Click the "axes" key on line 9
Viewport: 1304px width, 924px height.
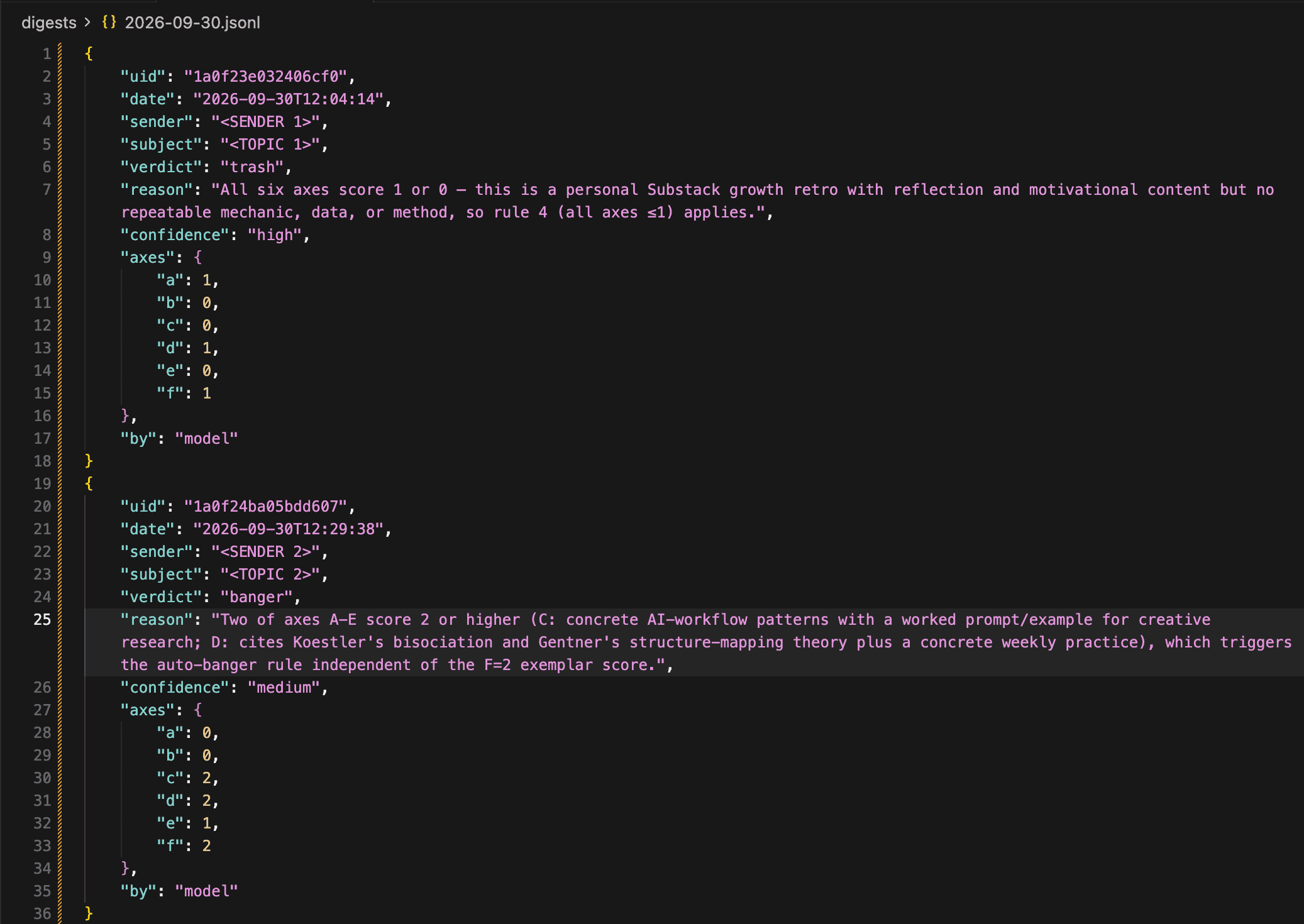[x=148, y=258]
